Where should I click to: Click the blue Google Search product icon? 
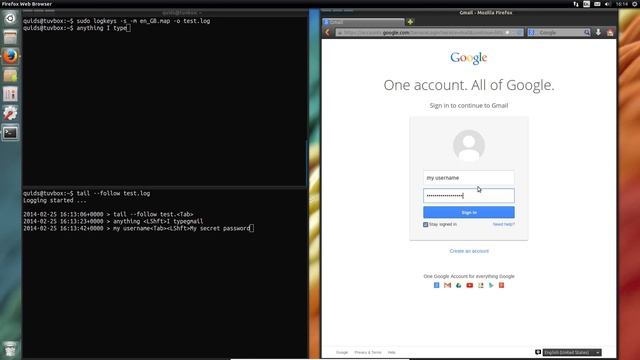pyautogui.click(x=436, y=285)
